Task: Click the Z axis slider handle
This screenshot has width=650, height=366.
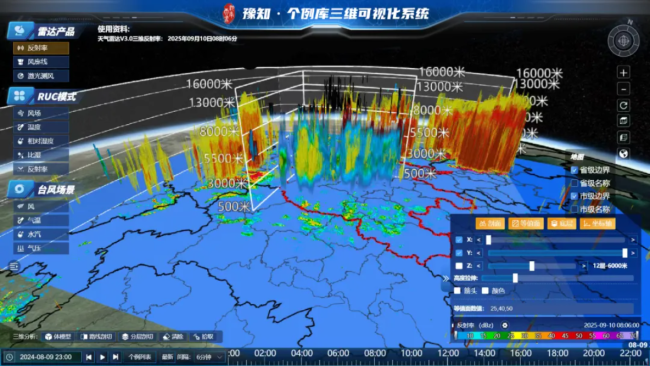Action: [x=532, y=266]
